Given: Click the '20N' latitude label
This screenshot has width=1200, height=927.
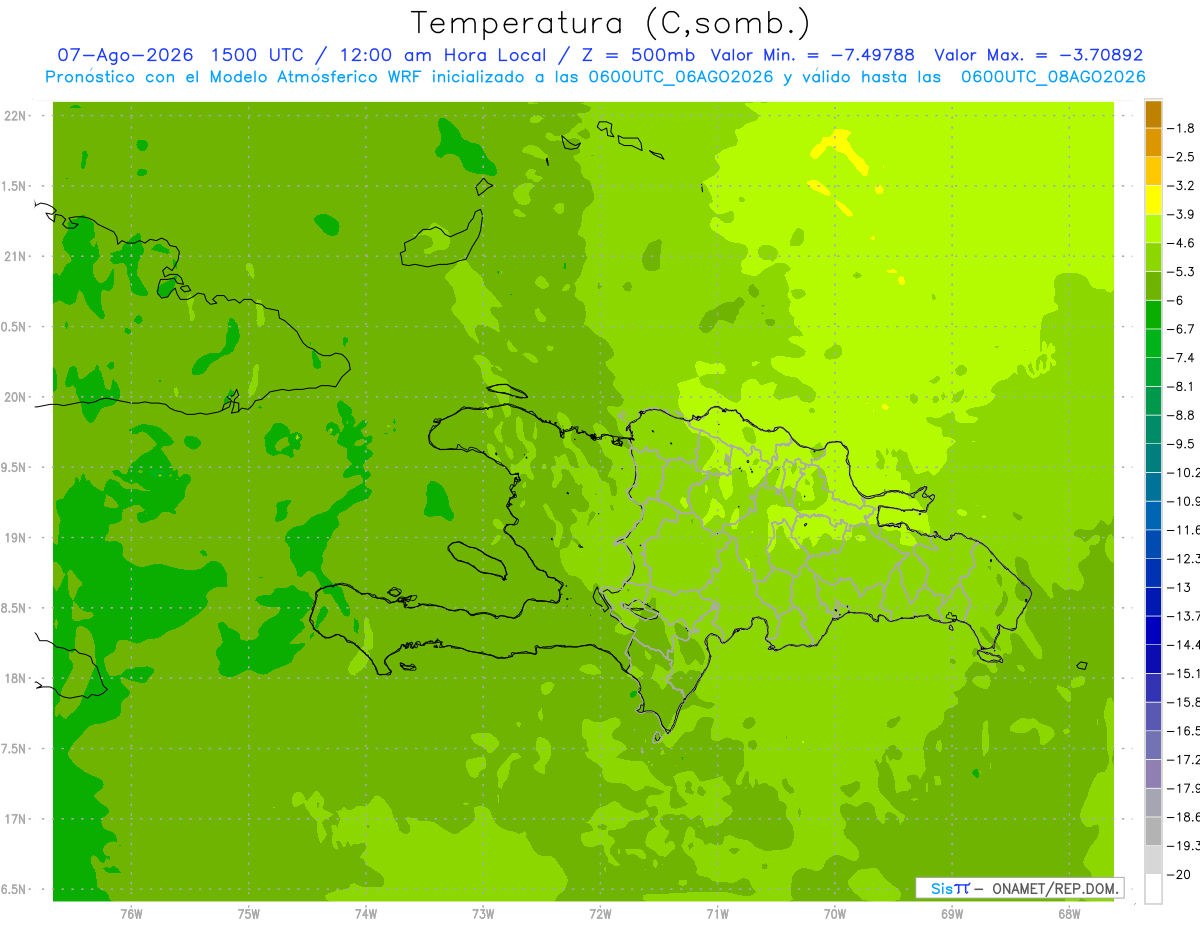Looking at the screenshot, I should coord(15,397).
